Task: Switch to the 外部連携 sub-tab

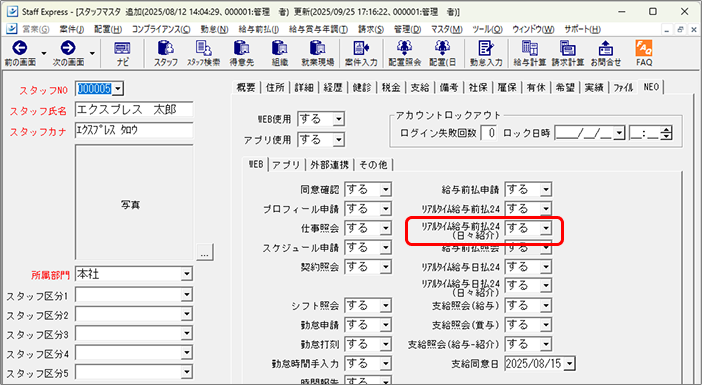Action: pos(330,165)
